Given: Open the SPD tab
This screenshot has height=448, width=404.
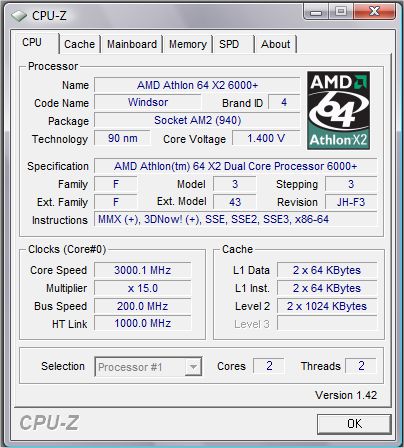Looking at the screenshot, I should [x=233, y=44].
